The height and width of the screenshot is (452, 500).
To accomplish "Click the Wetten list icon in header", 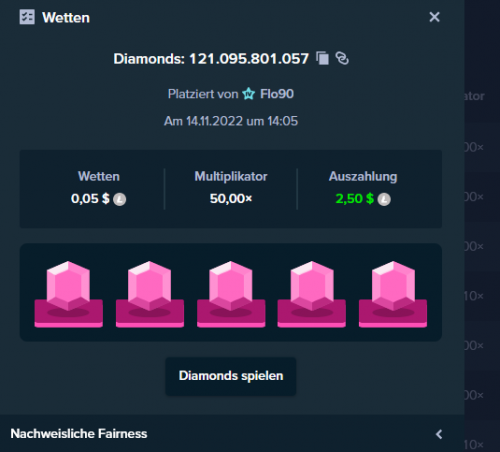I will pos(27,17).
